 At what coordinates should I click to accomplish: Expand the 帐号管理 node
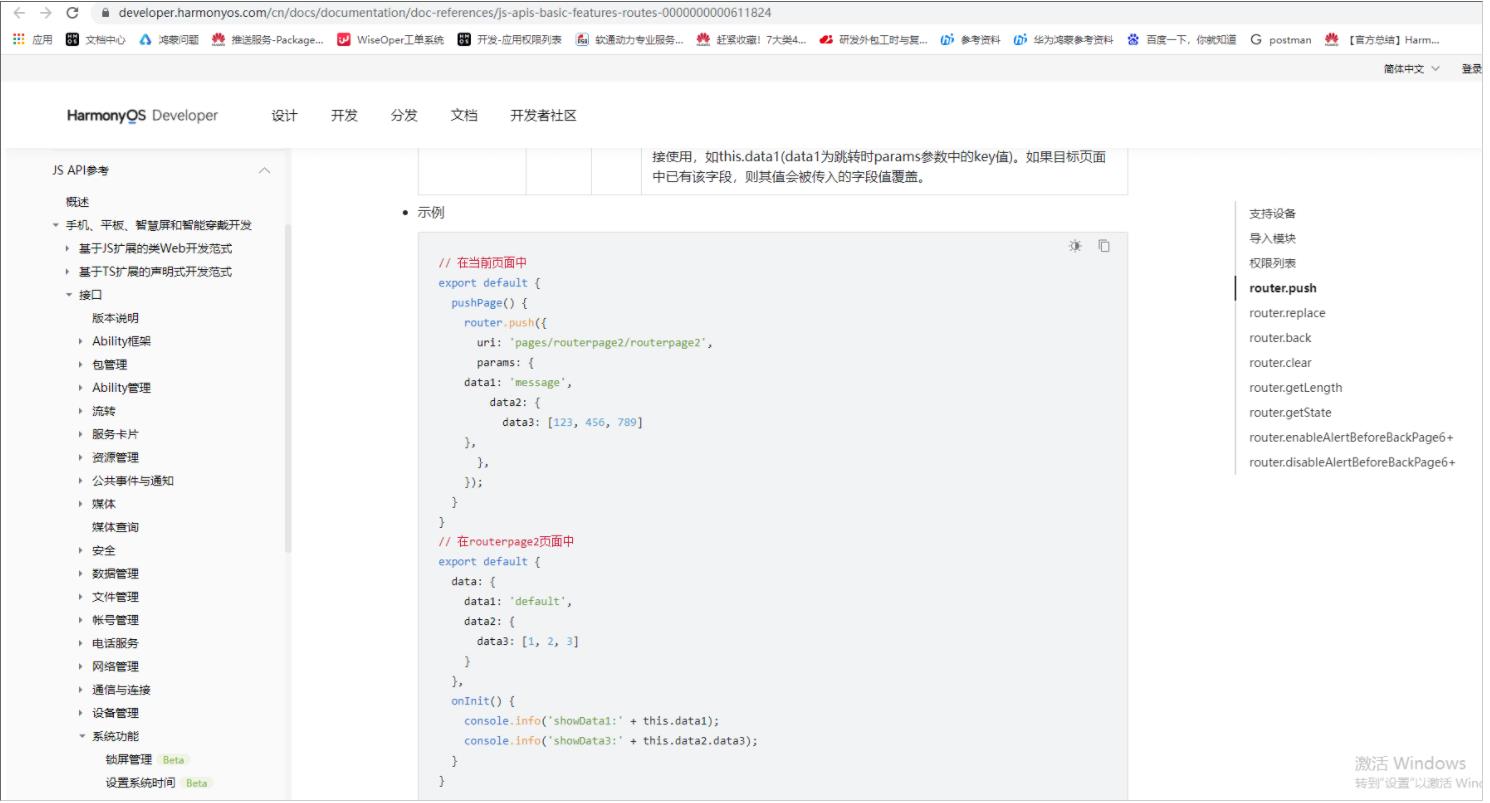[x=81, y=620]
